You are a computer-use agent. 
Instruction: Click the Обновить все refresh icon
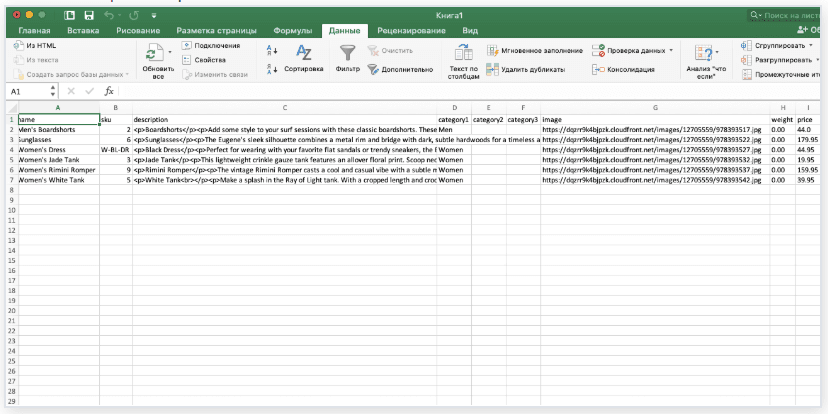pos(155,53)
